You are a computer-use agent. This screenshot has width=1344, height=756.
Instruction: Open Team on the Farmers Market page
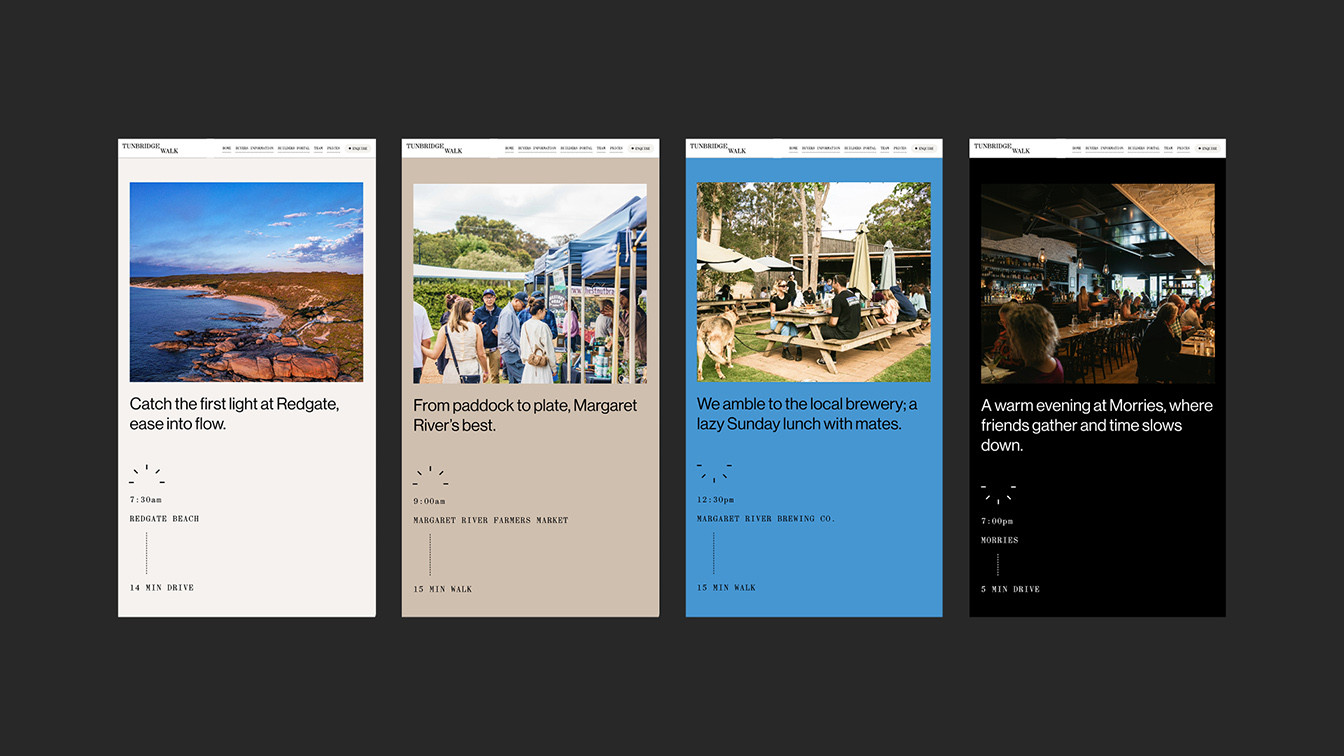tap(601, 148)
